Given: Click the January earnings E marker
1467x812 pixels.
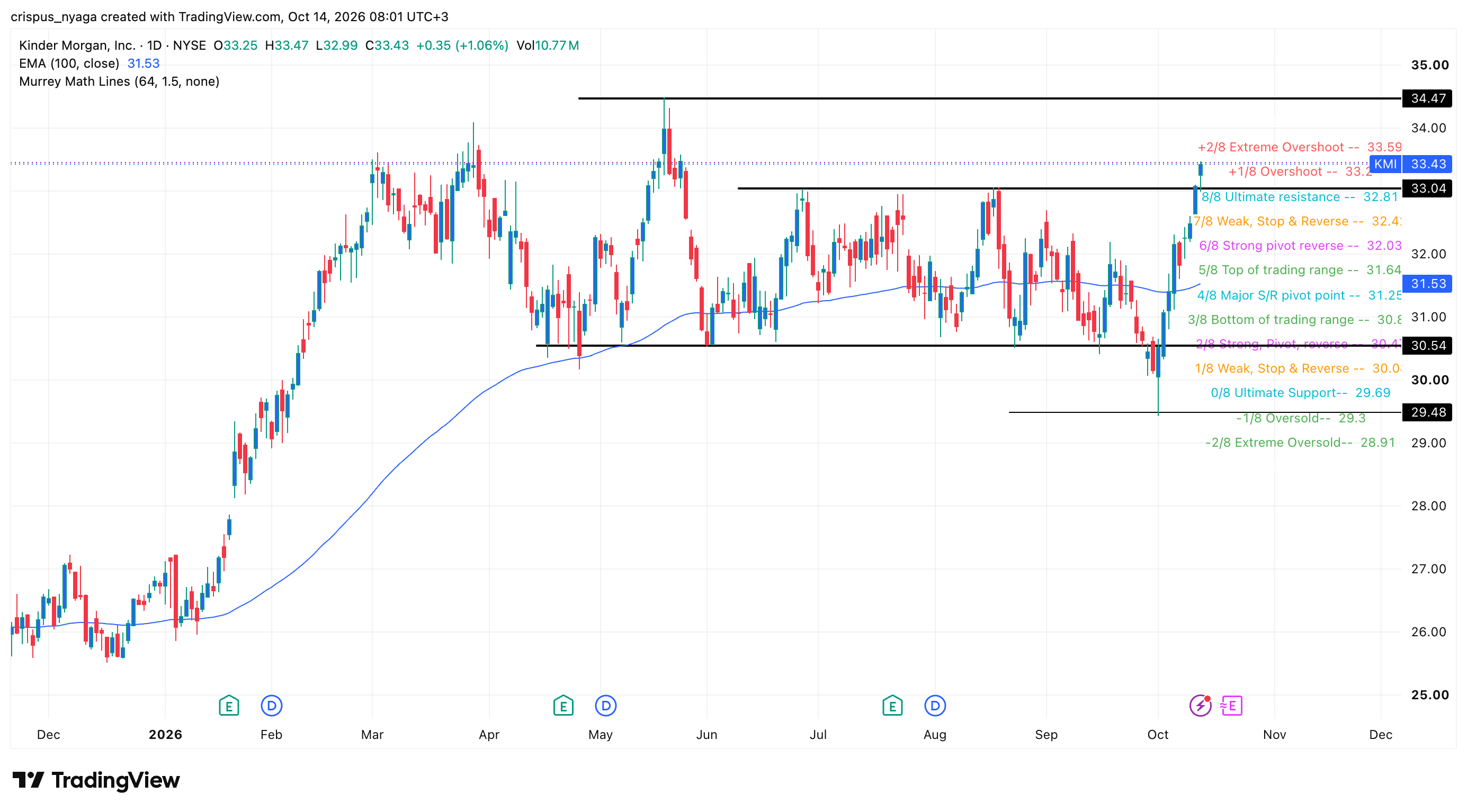Looking at the screenshot, I should (229, 706).
